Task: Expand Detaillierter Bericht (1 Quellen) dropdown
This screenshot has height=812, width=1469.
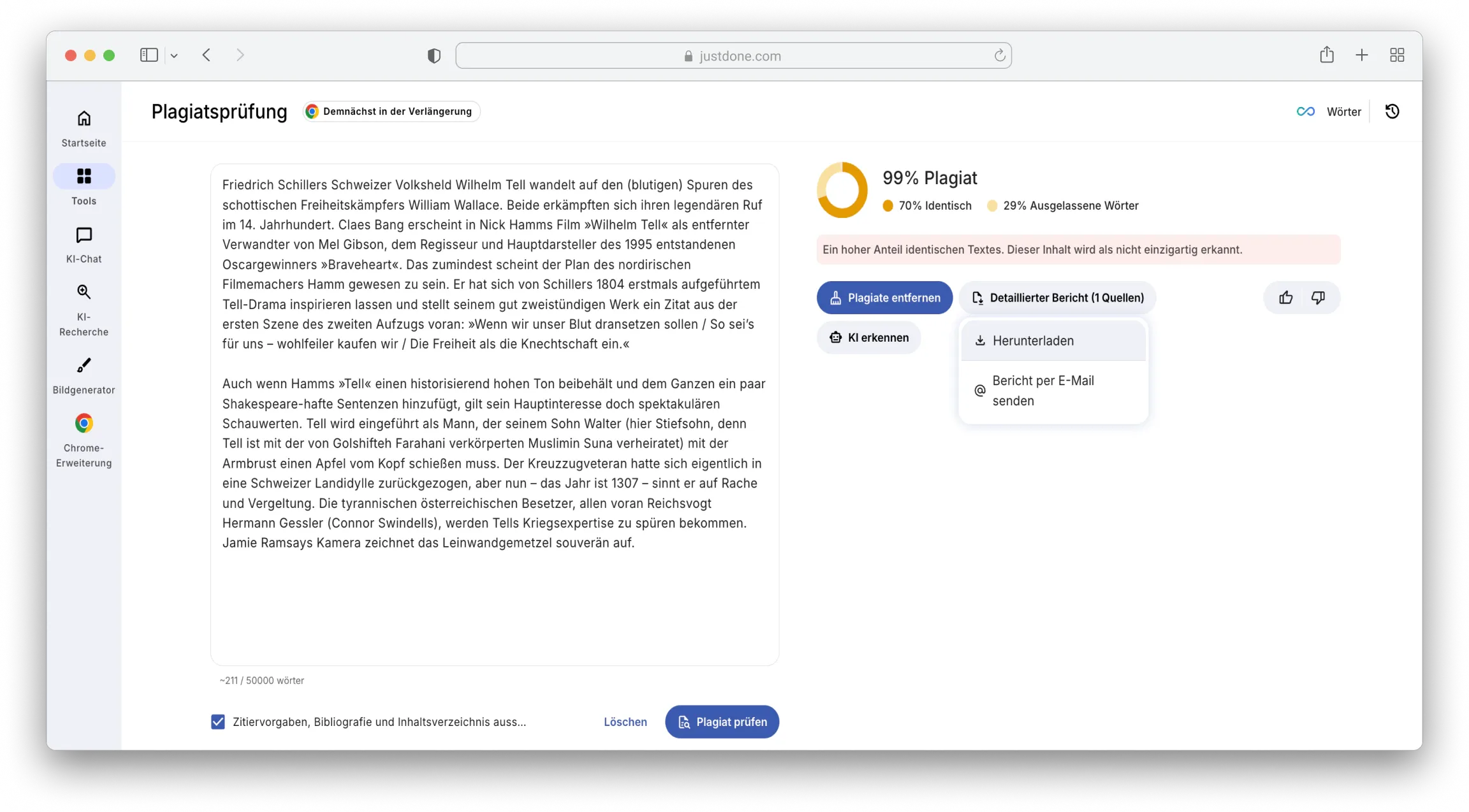Action: coord(1056,298)
